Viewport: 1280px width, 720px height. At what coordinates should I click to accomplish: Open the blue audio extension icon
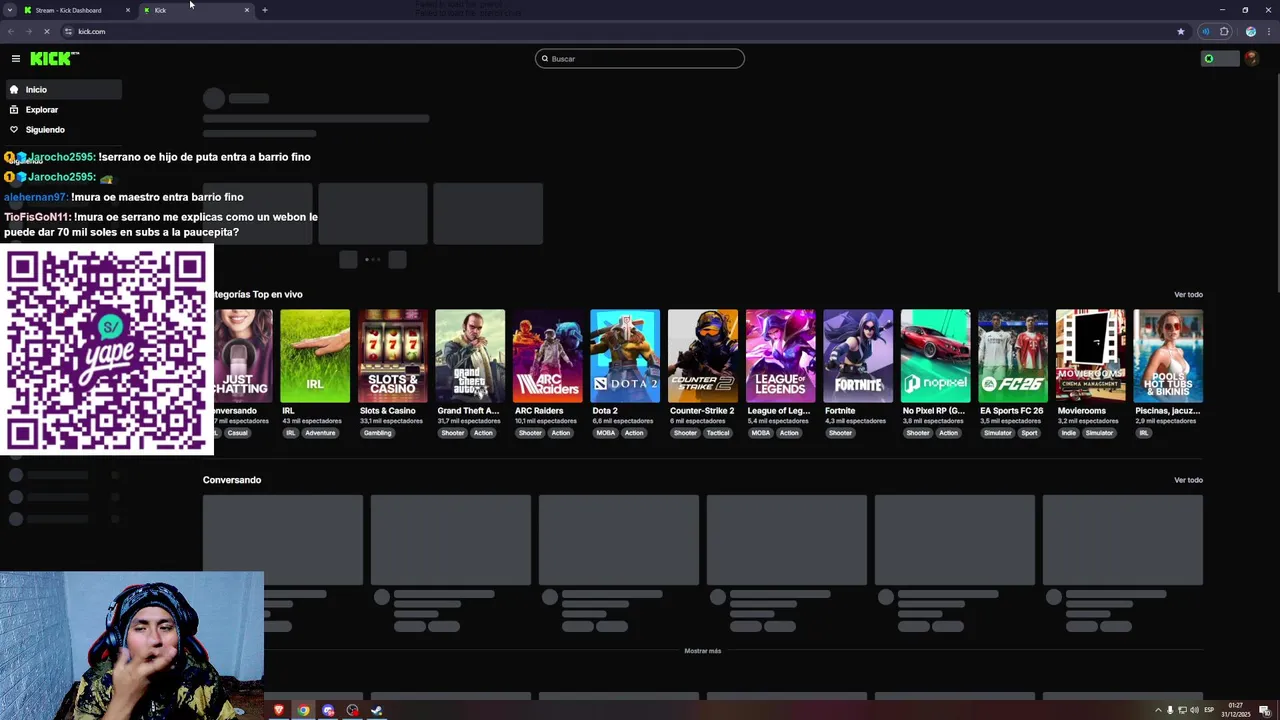[x=1205, y=32]
